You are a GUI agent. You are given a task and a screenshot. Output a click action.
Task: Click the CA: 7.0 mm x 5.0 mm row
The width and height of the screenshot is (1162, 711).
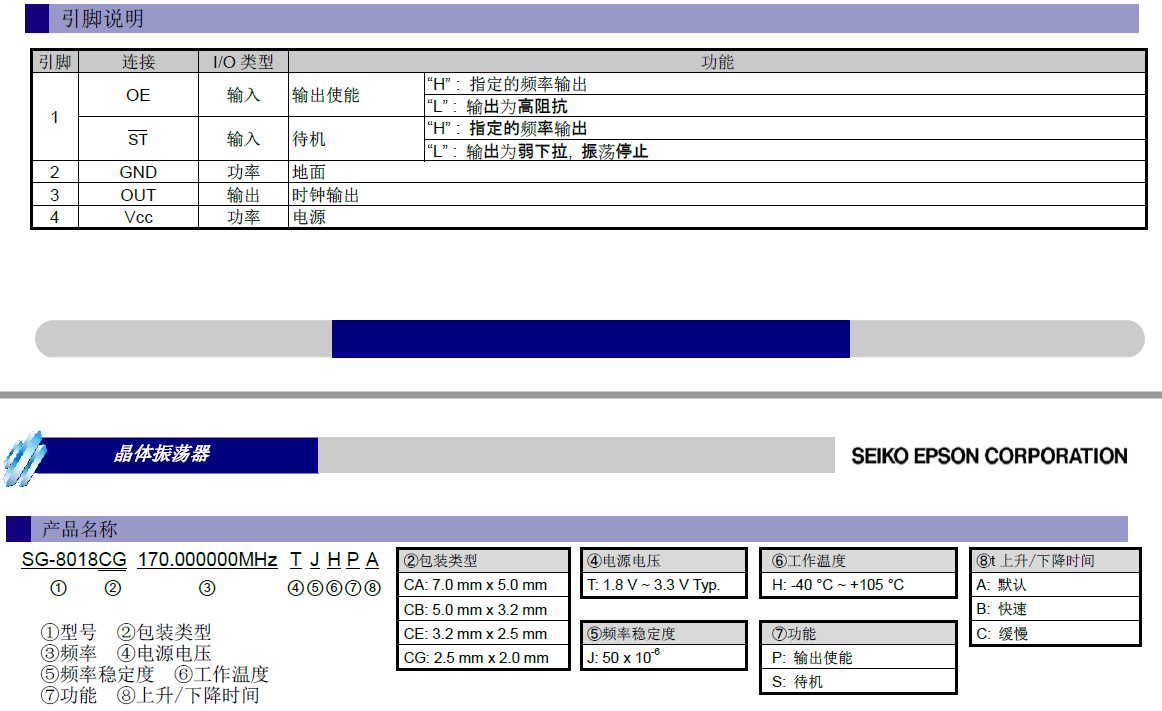(x=483, y=585)
